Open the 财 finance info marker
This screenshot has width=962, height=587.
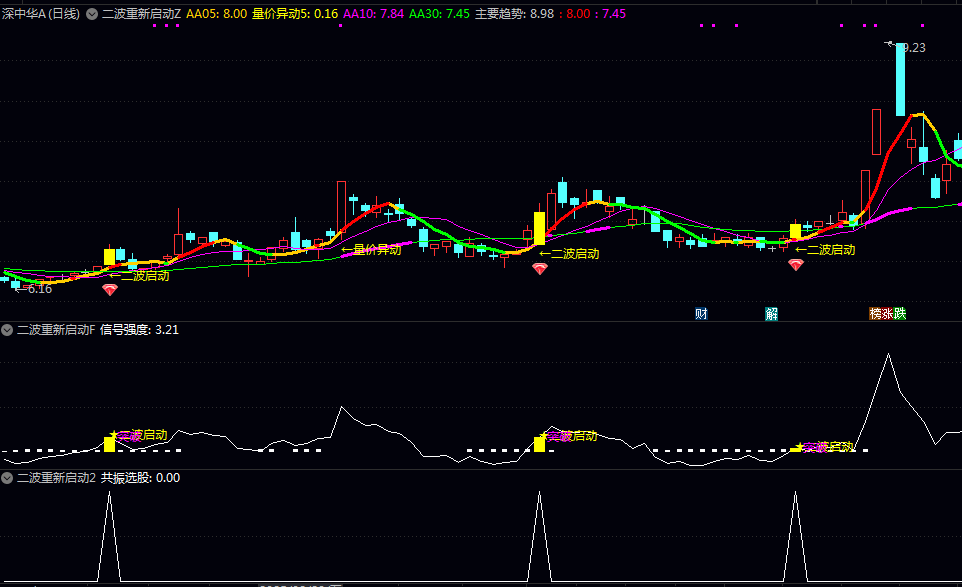[701, 314]
